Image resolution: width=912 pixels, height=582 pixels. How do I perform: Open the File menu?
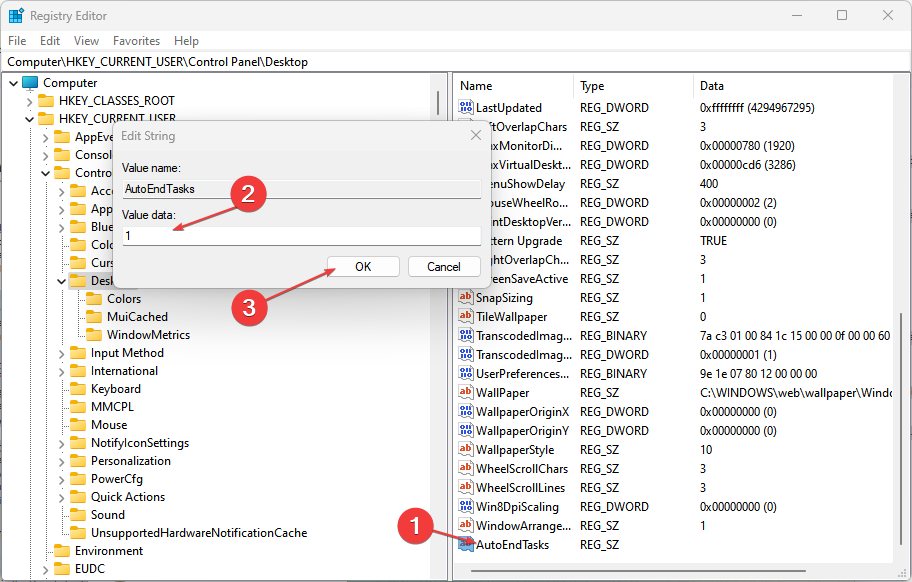(17, 41)
